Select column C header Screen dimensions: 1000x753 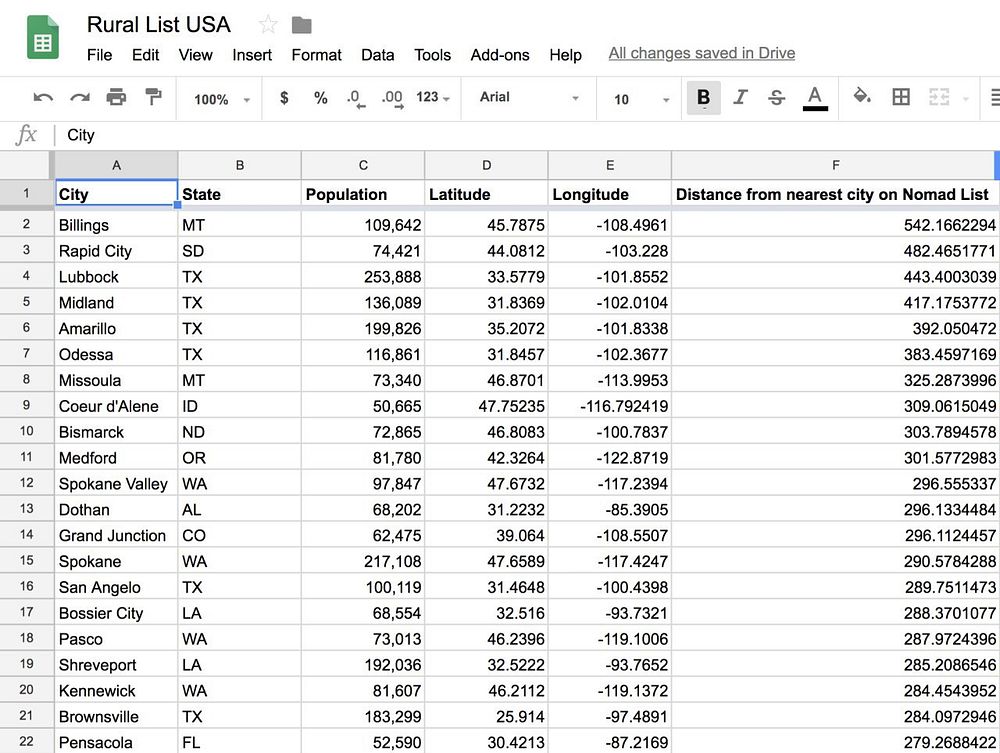coord(363,165)
